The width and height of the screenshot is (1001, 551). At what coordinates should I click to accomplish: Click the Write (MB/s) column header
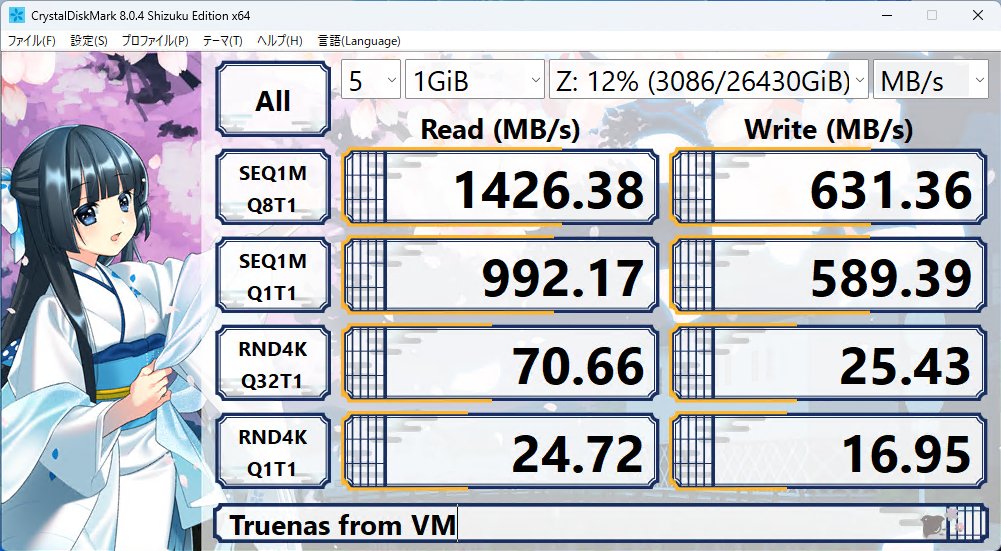(x=829, y=130)
